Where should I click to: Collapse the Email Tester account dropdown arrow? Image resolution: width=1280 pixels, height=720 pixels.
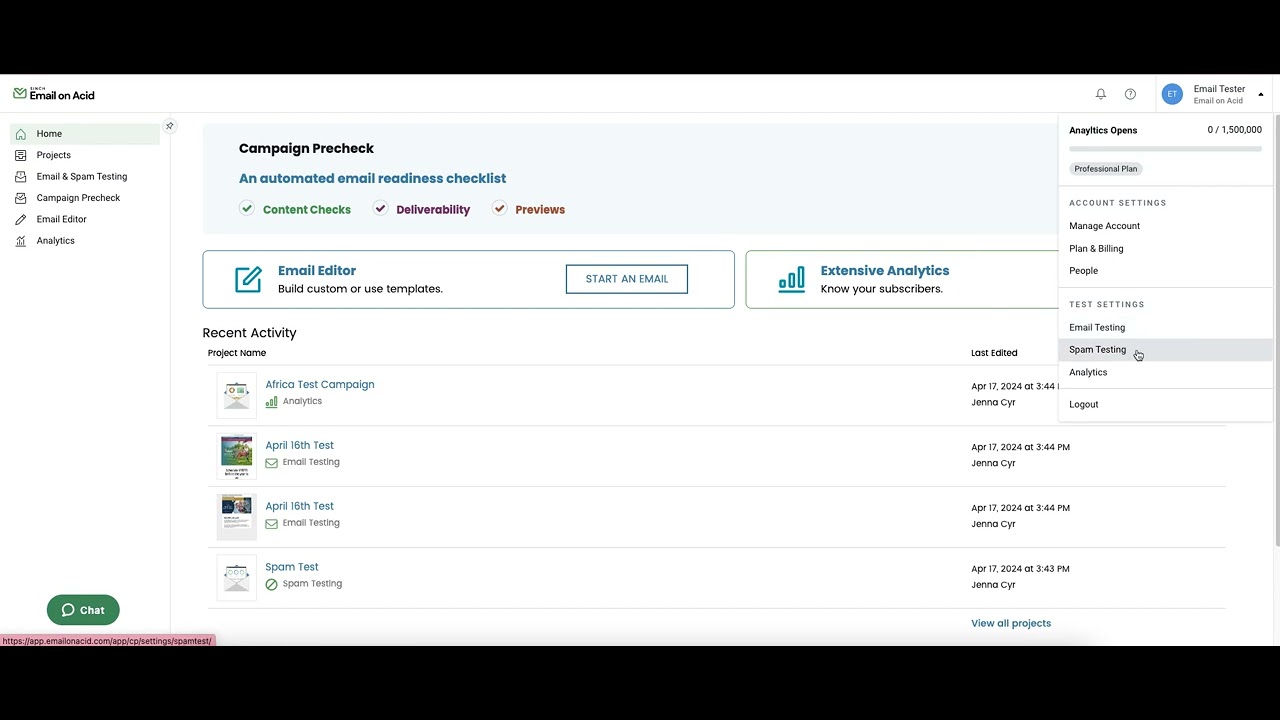coord(1261,95)
